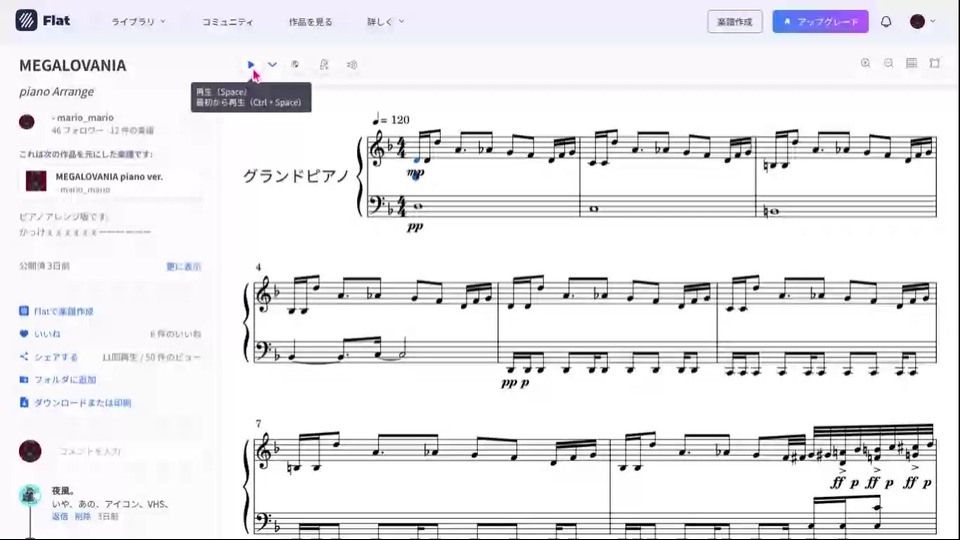Expand the 詳しく dropdown menu
This screenshot has height=540, width=960.
point(386,21)
